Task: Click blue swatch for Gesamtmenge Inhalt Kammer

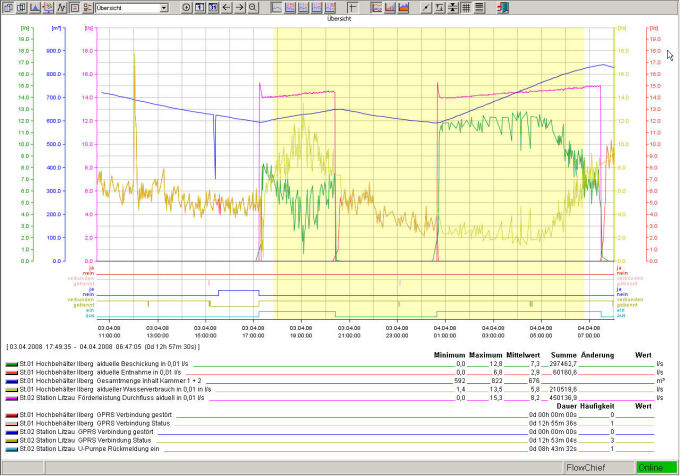Action: 12,381
